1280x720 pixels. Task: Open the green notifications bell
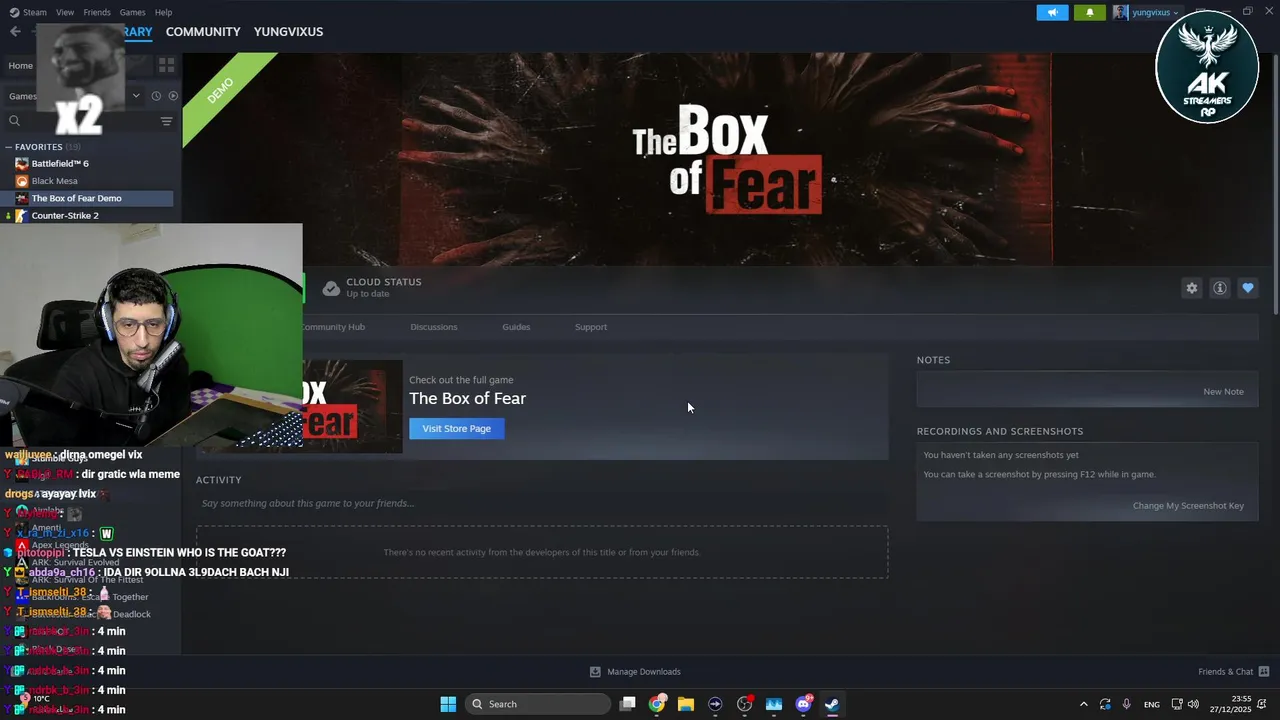tap(1090, 12)
